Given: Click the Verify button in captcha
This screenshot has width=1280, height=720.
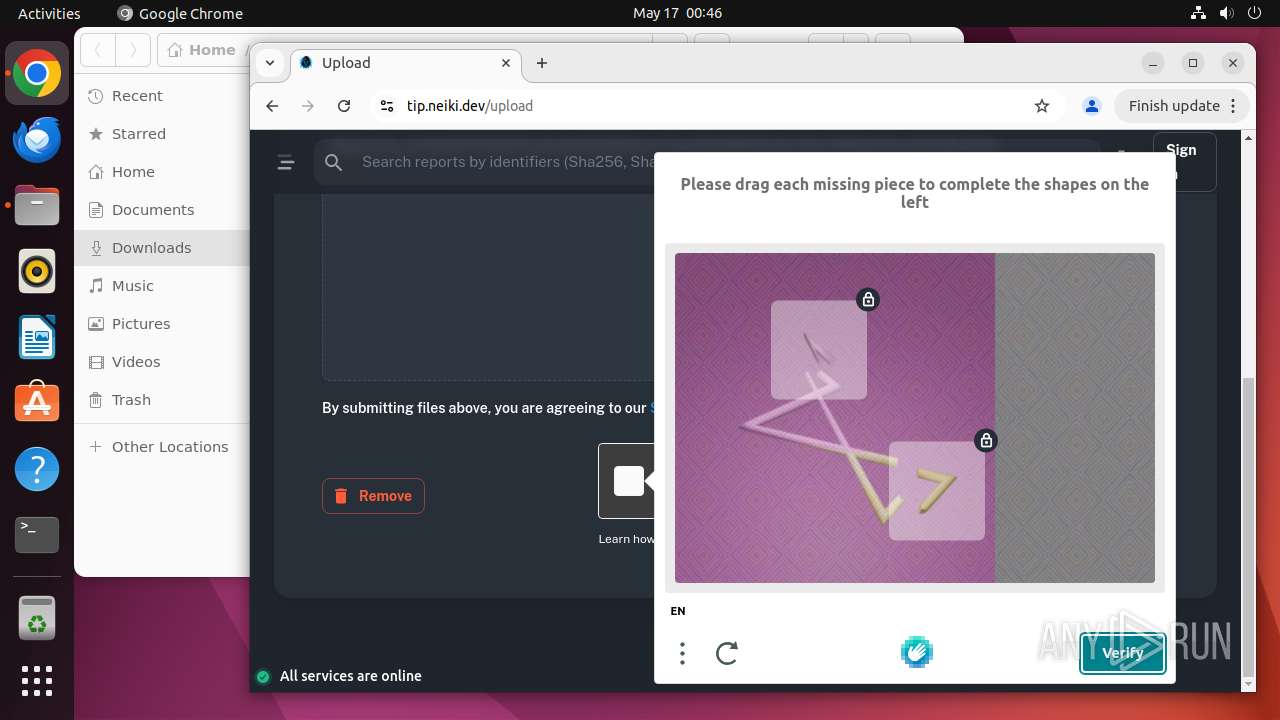Looking at the screenshot, I should (x=1123, y=653).
